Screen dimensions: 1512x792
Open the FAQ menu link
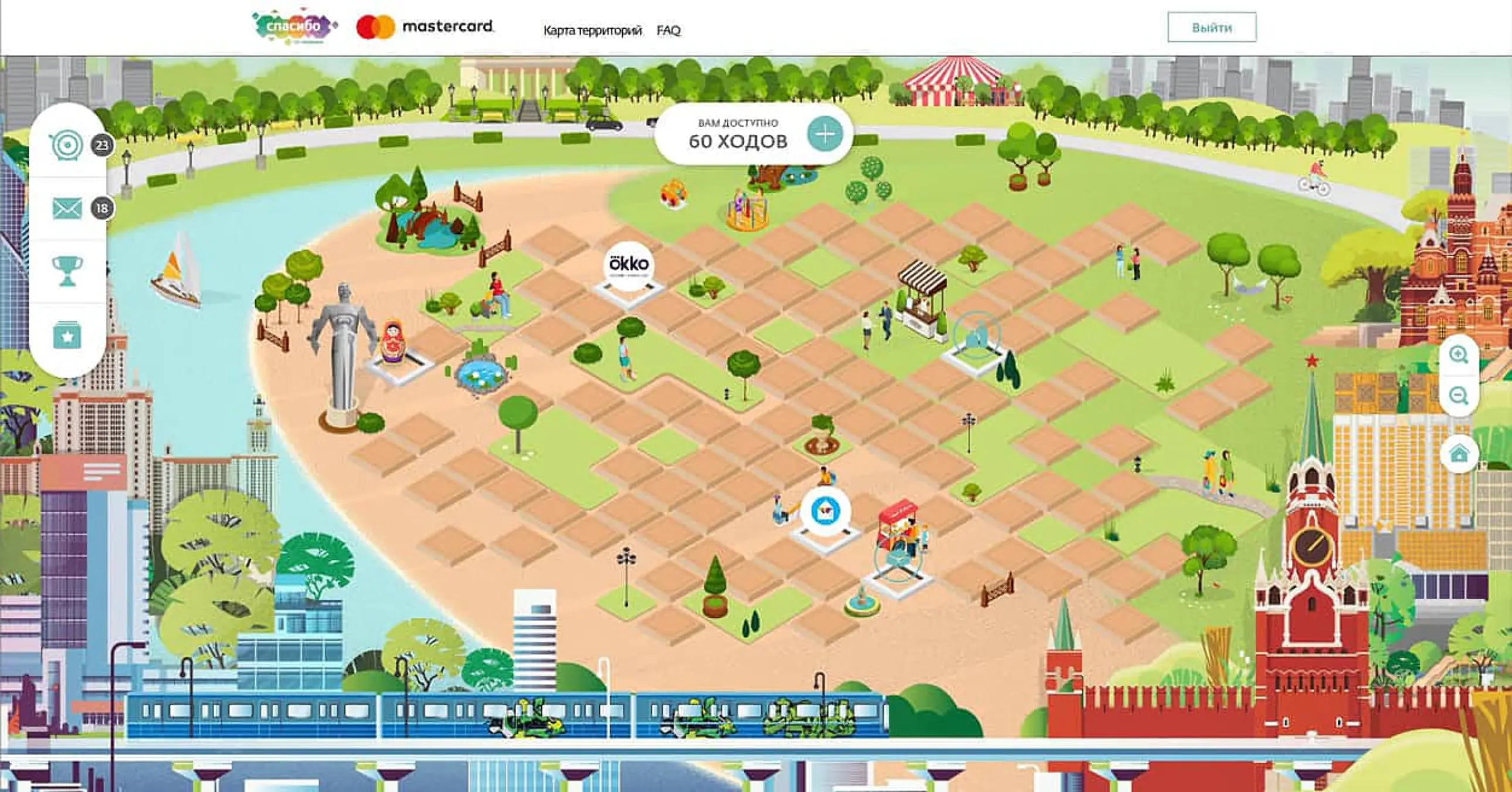668,30
